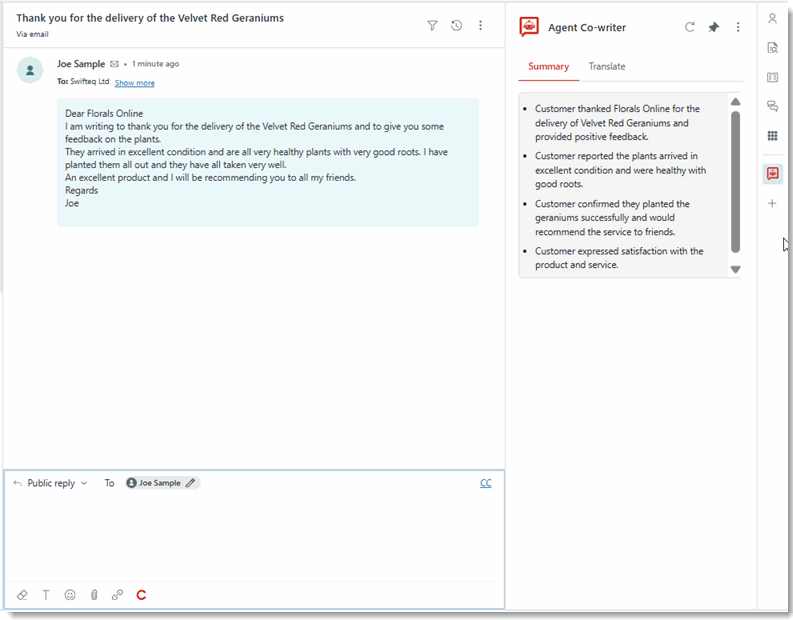Show ticket events history icon

[456, 25]
